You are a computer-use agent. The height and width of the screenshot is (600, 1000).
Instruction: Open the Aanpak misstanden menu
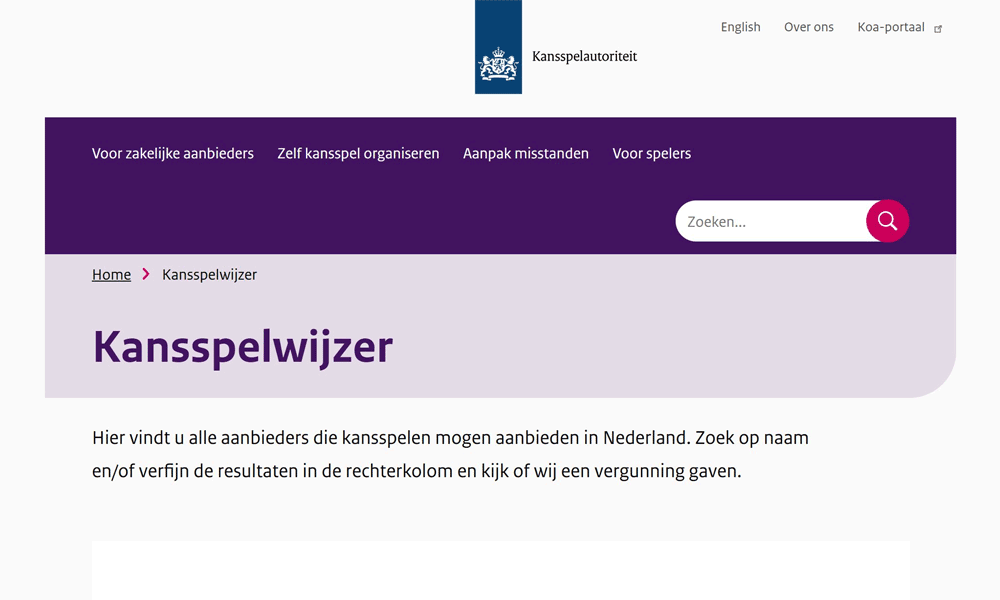click(x=526, y=154)
